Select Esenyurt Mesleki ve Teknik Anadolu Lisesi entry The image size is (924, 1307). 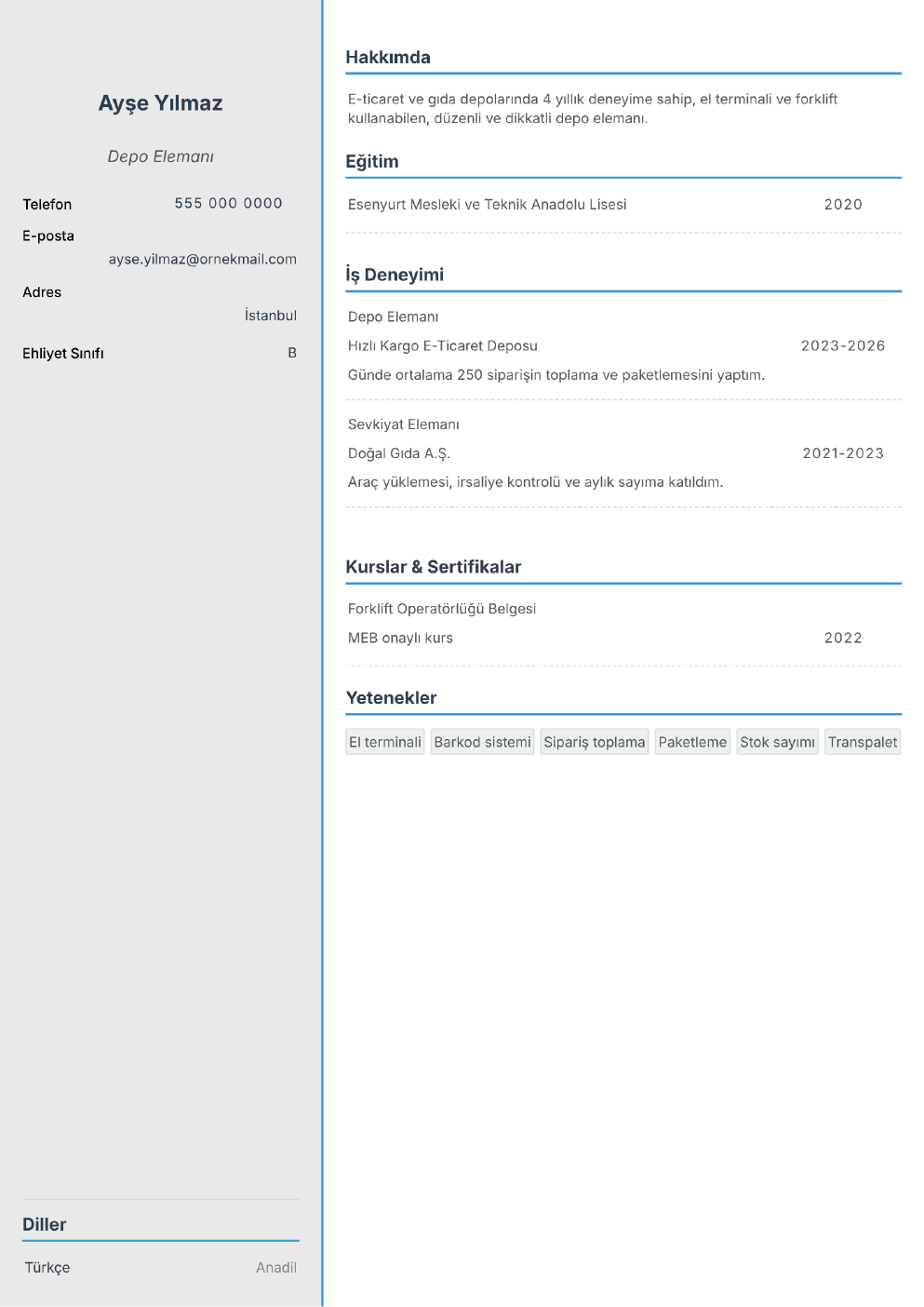(487, 205)
